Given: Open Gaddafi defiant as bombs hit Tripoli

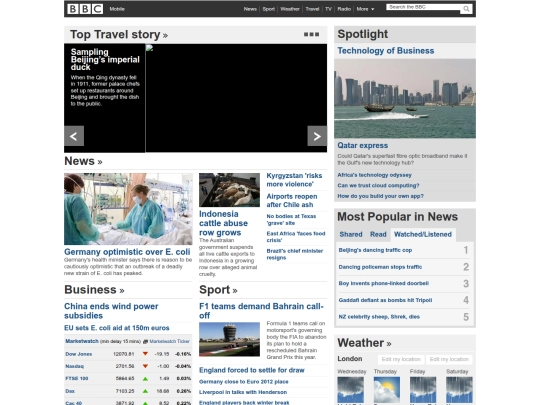Looking at the screenshot, I should click(385, 300).
